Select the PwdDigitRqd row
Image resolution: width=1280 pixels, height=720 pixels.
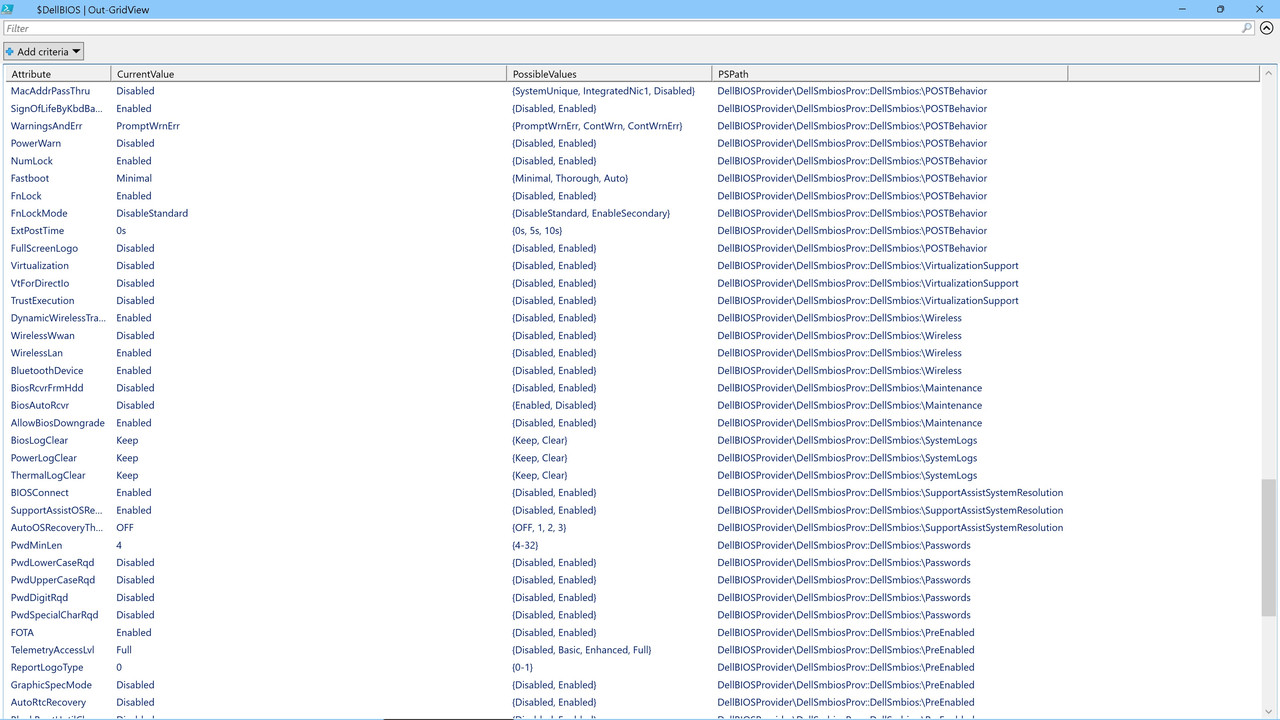point(632,598)
